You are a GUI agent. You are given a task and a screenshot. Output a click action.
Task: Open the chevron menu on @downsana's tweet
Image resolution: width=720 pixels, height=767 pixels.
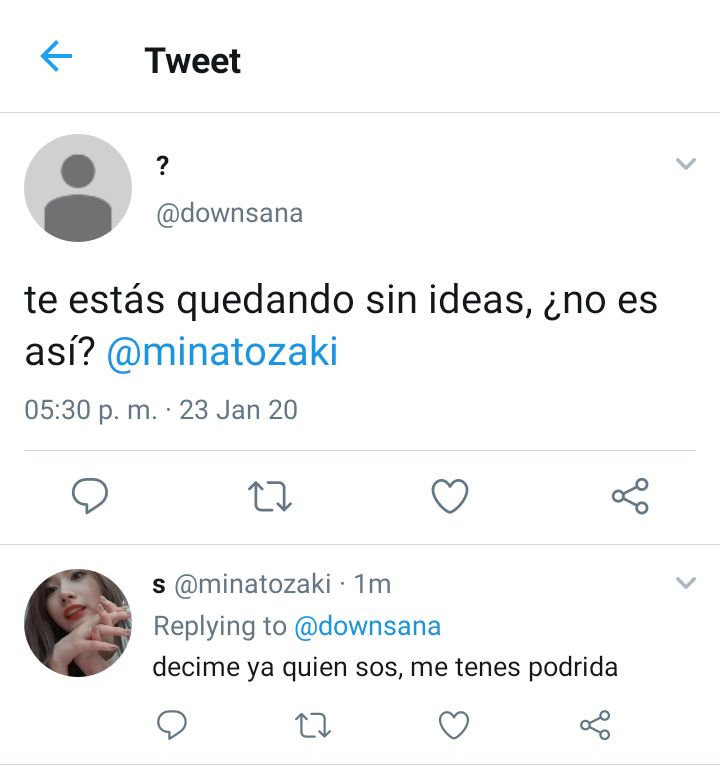pyautogui.click(x=686, y=163)
